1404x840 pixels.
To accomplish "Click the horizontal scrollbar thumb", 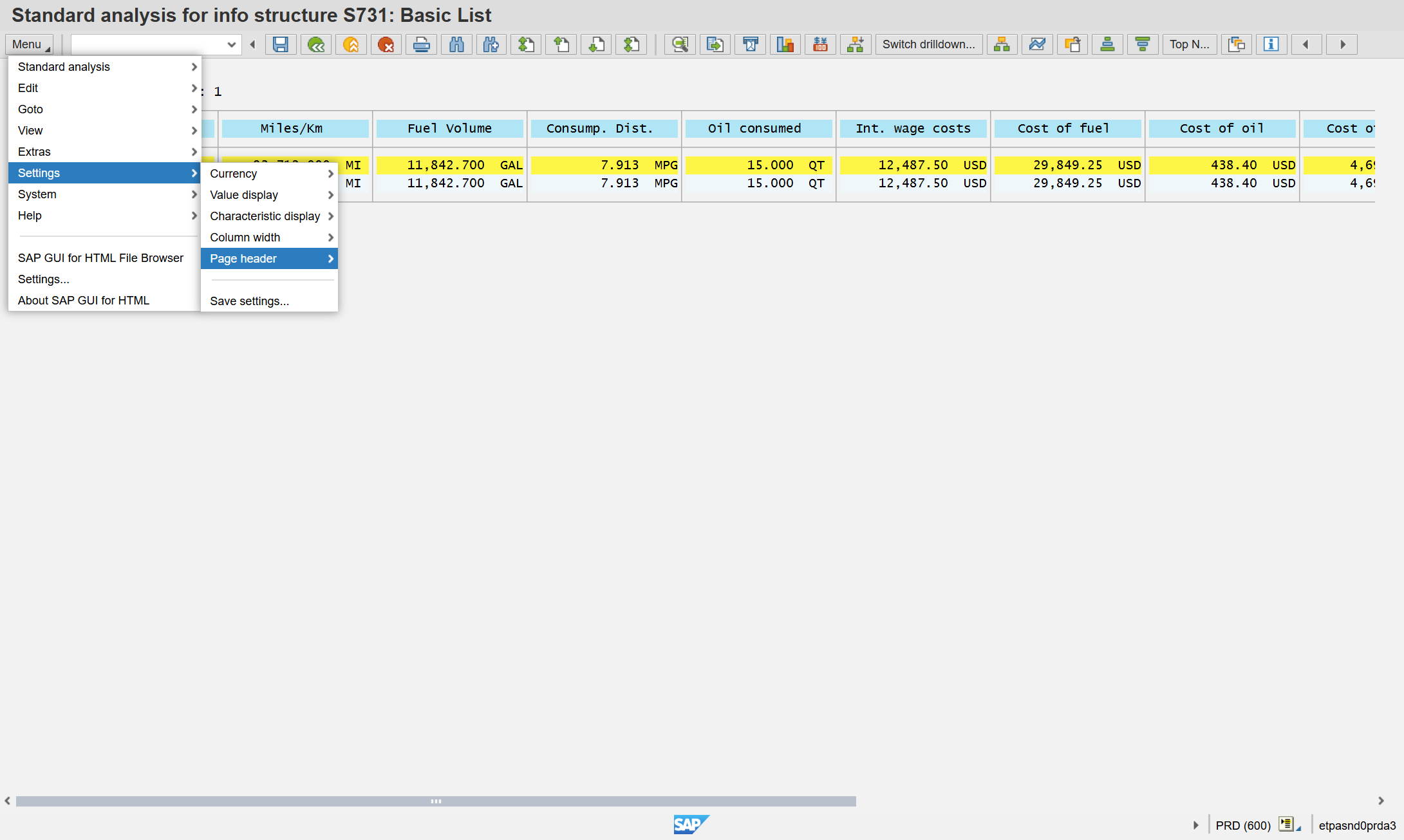I will 436,801.
